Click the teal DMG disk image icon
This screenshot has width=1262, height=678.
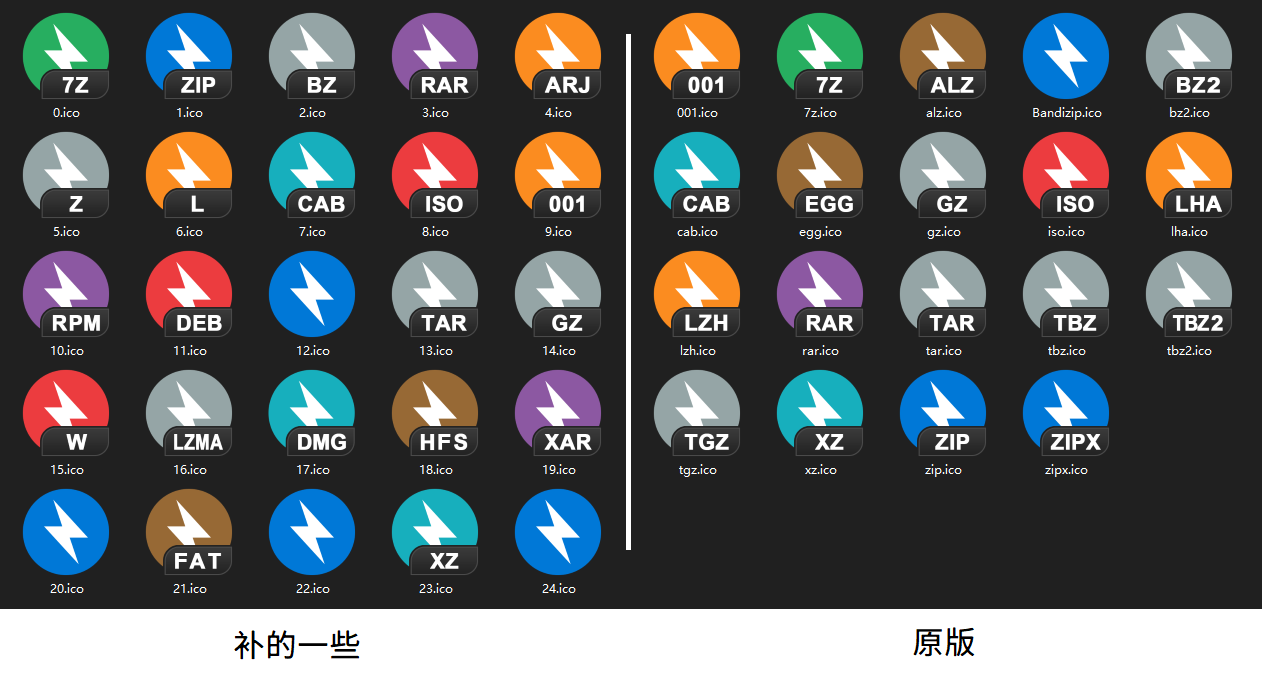312,413
